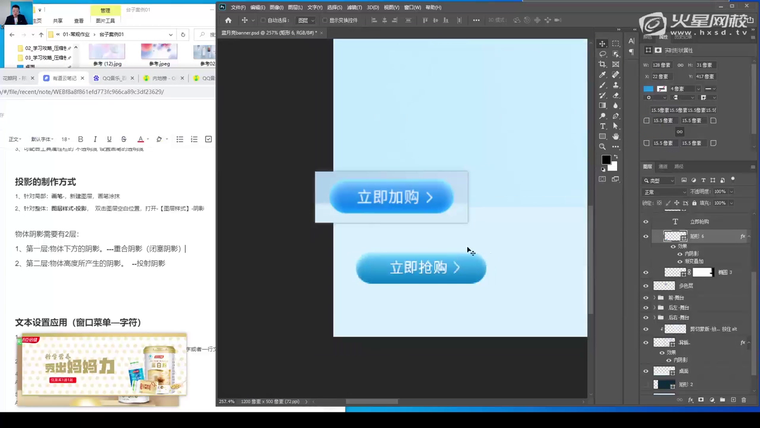Select the Hand tool

[616, 136]
